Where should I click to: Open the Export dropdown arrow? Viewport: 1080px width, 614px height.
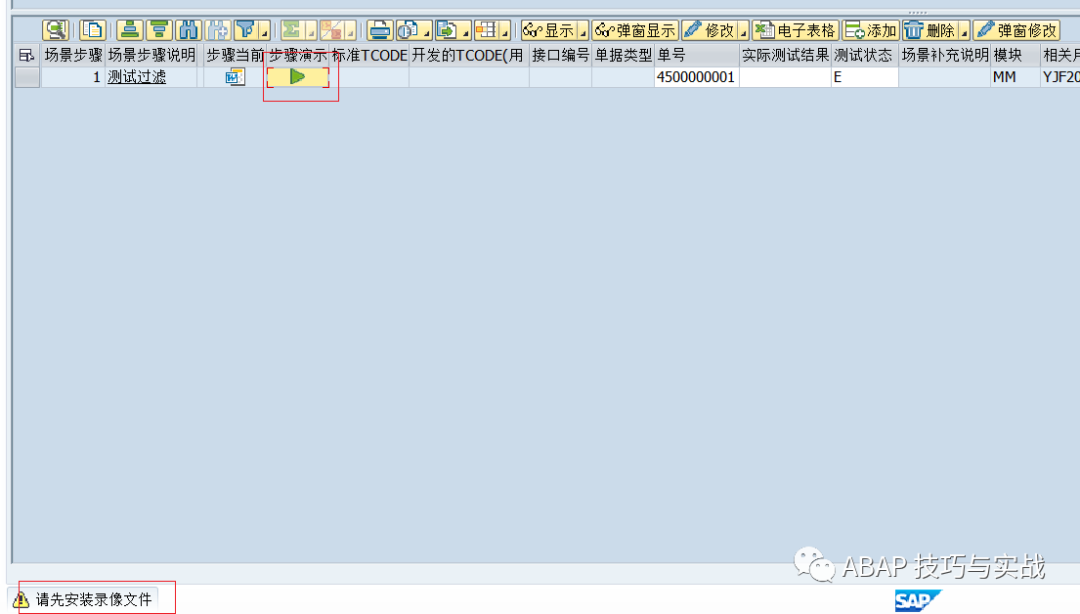[x=466, y=32]
